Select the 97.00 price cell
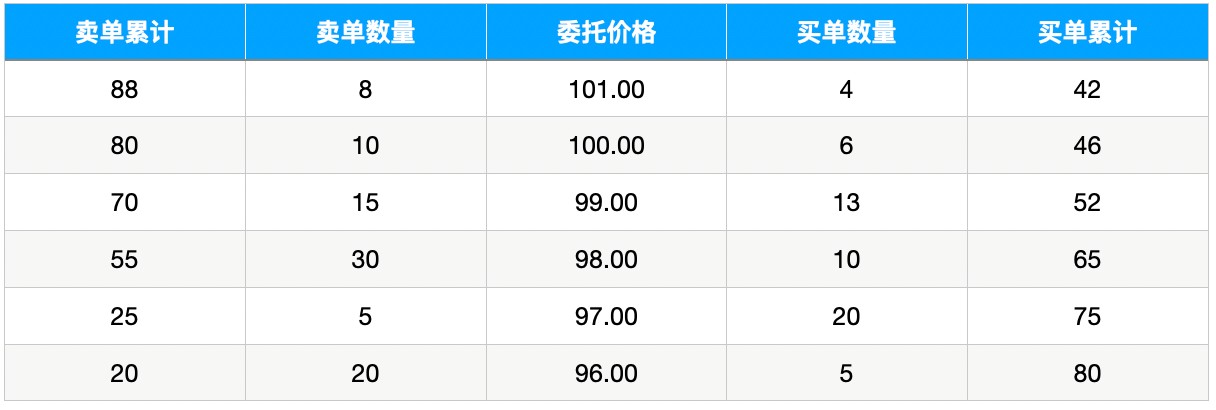This screenshot has width=1216, height=410. pos(607,317)
